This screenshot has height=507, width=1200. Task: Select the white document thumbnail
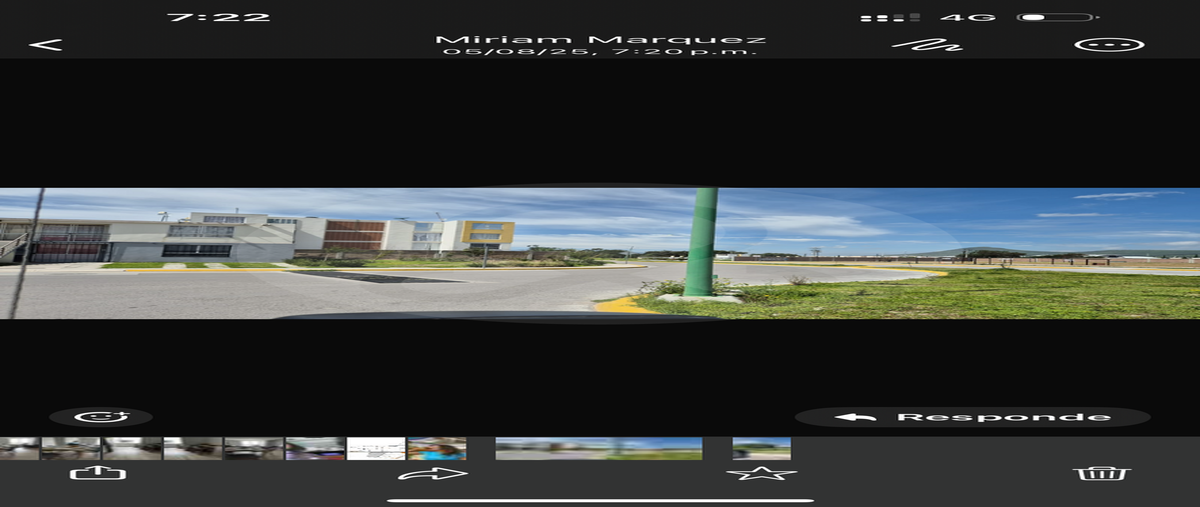point(376,449)
